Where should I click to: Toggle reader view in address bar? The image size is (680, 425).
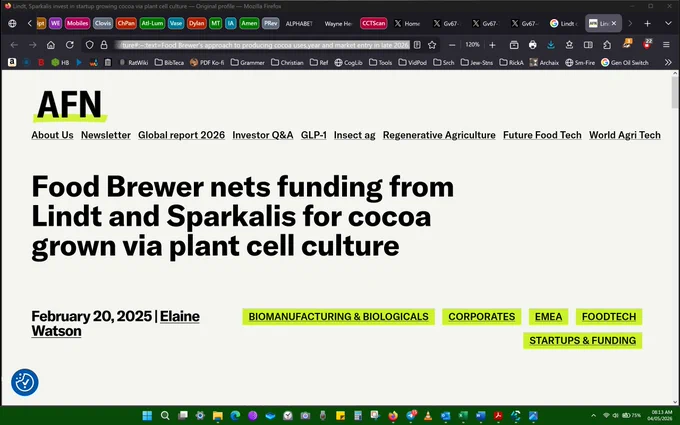tap(417, 45)
